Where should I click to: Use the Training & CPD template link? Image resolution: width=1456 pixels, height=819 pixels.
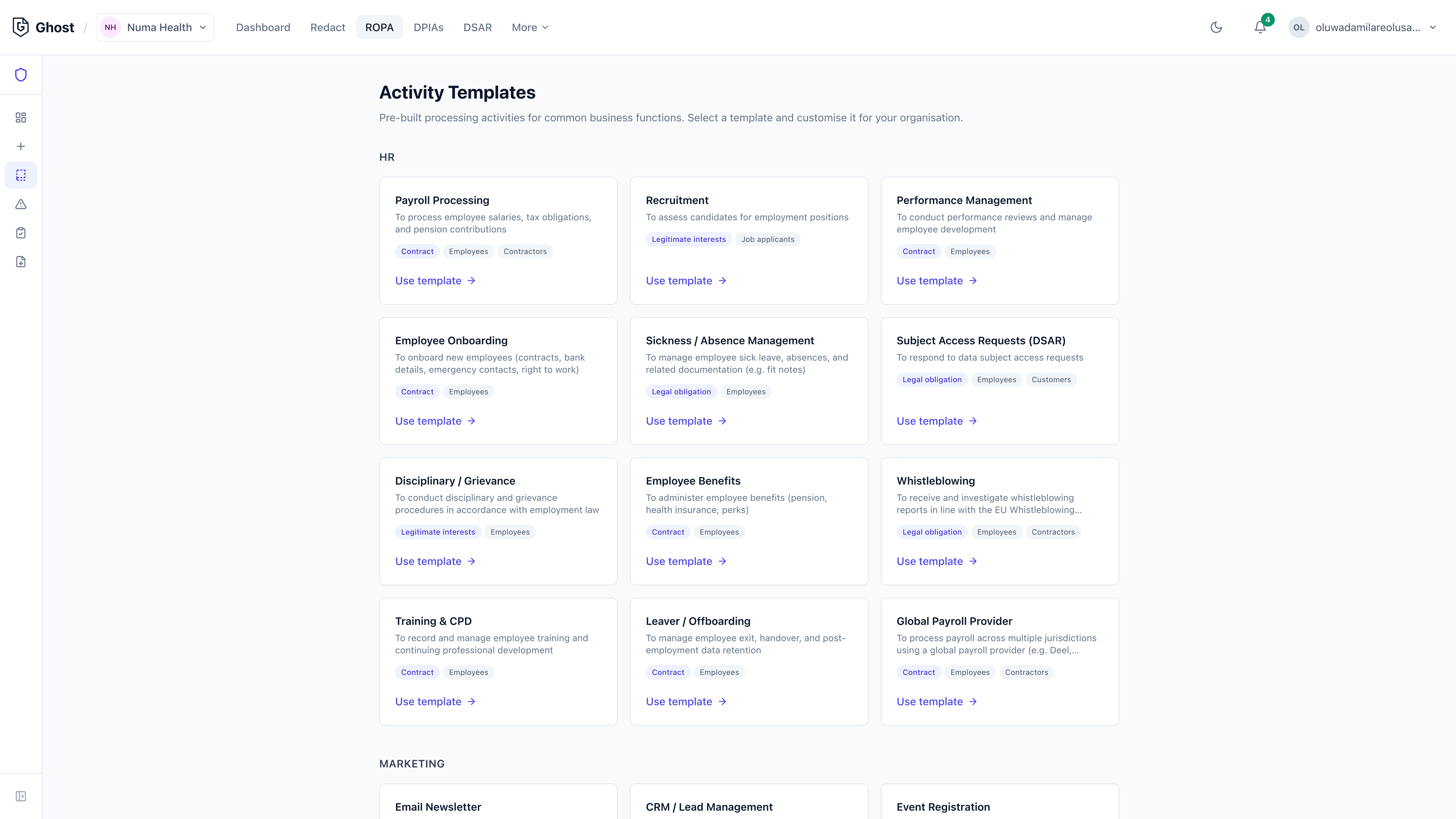[x=435, y=701]
